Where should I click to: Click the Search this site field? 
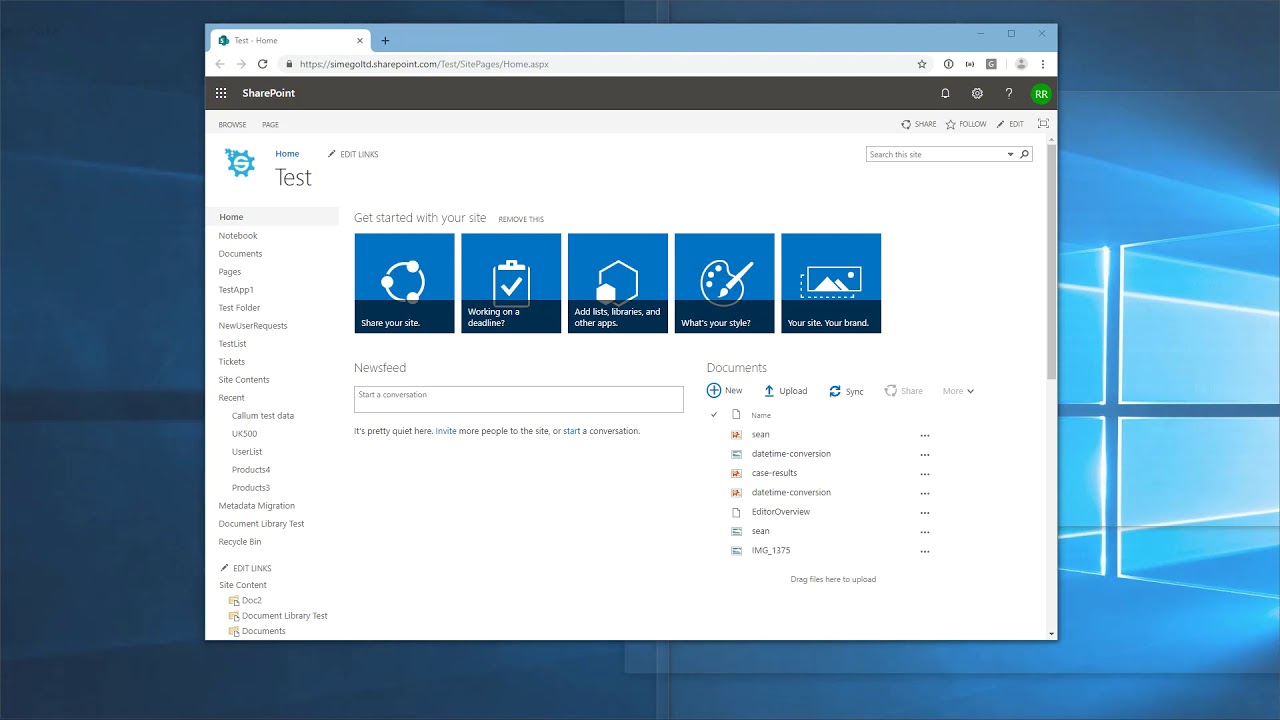935,154
